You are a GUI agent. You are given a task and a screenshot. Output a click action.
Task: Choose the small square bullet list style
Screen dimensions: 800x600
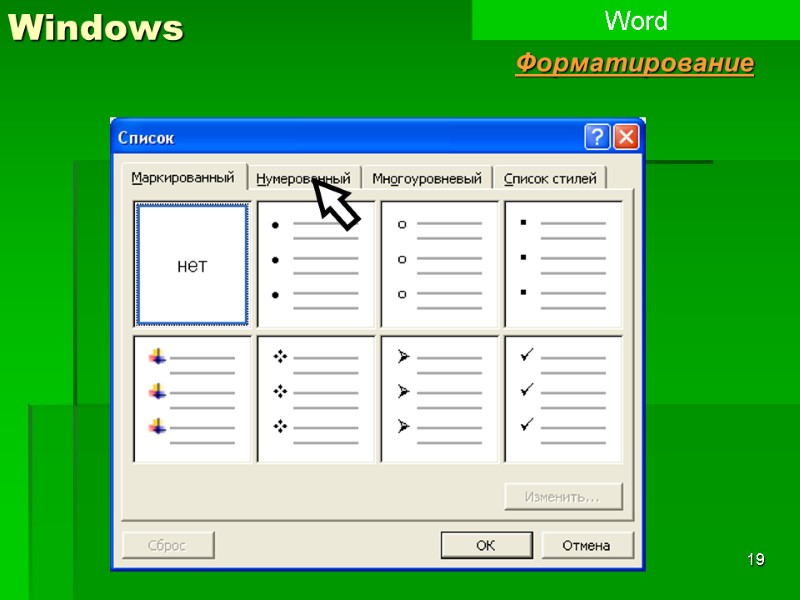click(x=563, y=264)
